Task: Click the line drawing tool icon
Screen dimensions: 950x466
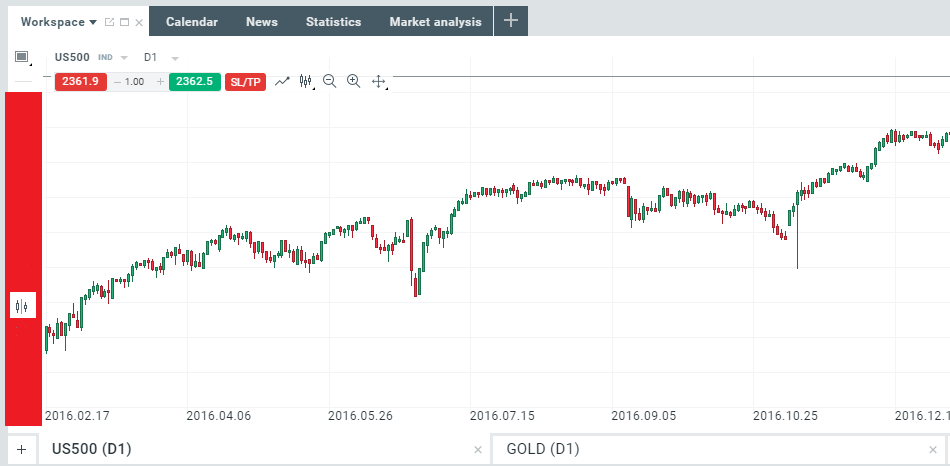Action: click(282, 81)
